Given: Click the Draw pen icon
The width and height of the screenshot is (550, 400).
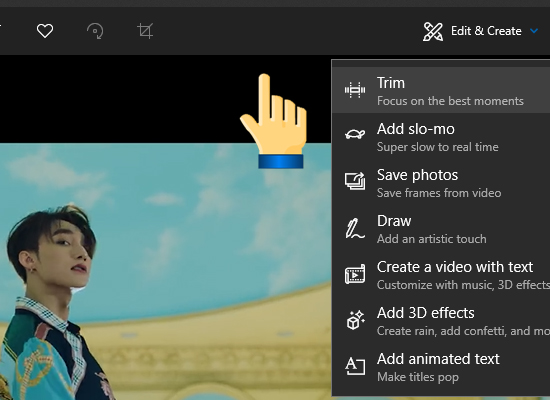Looking at the screenshot, I should coord(355,228).
